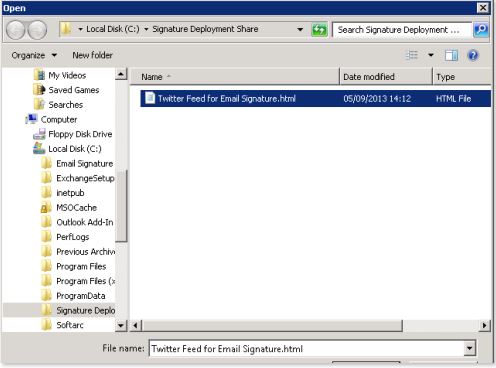Click the search magnifier icon
The width and height of the screenshot is (496, 368).
481,30
